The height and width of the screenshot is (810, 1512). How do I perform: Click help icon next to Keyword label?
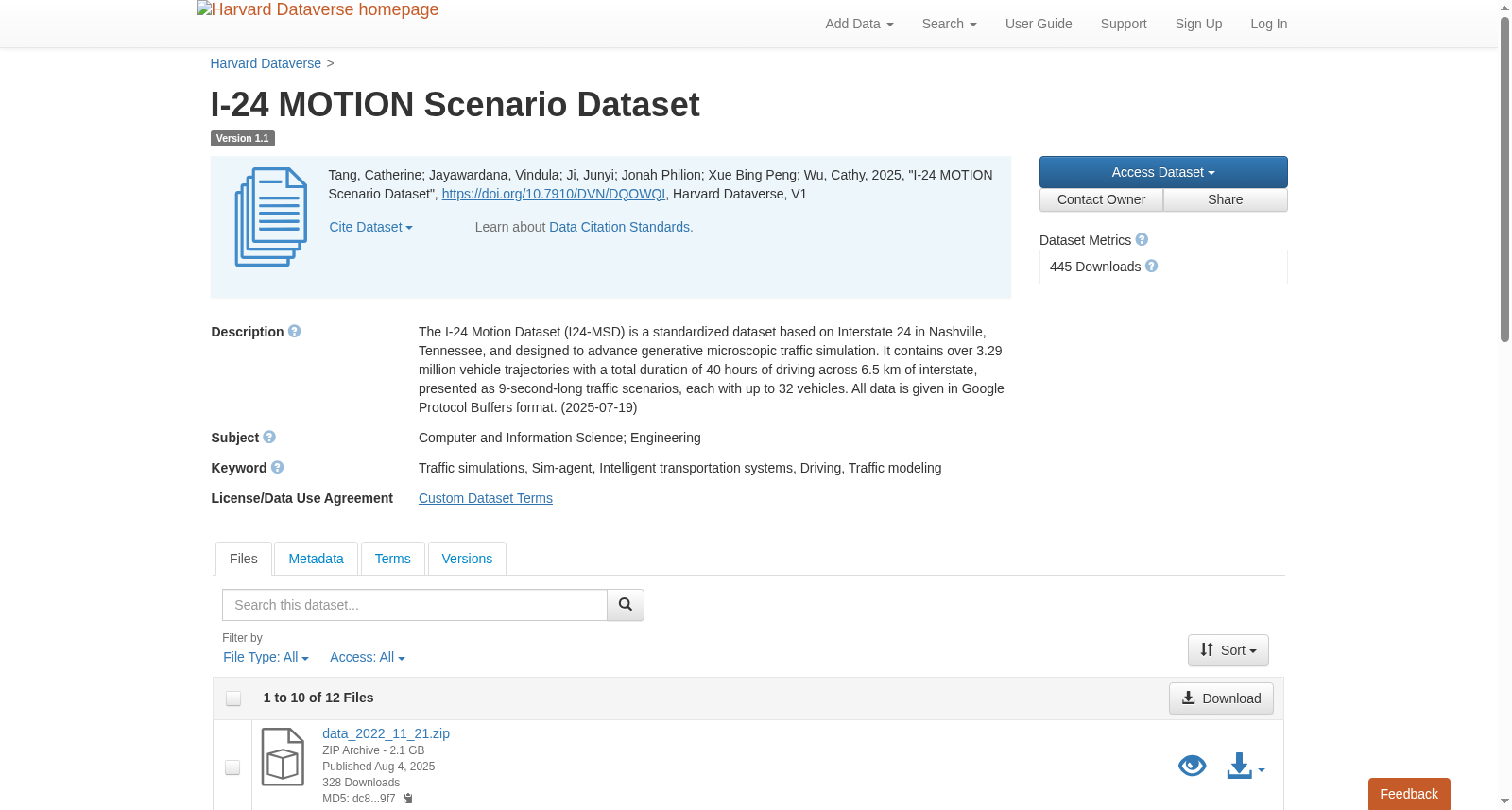277,468
